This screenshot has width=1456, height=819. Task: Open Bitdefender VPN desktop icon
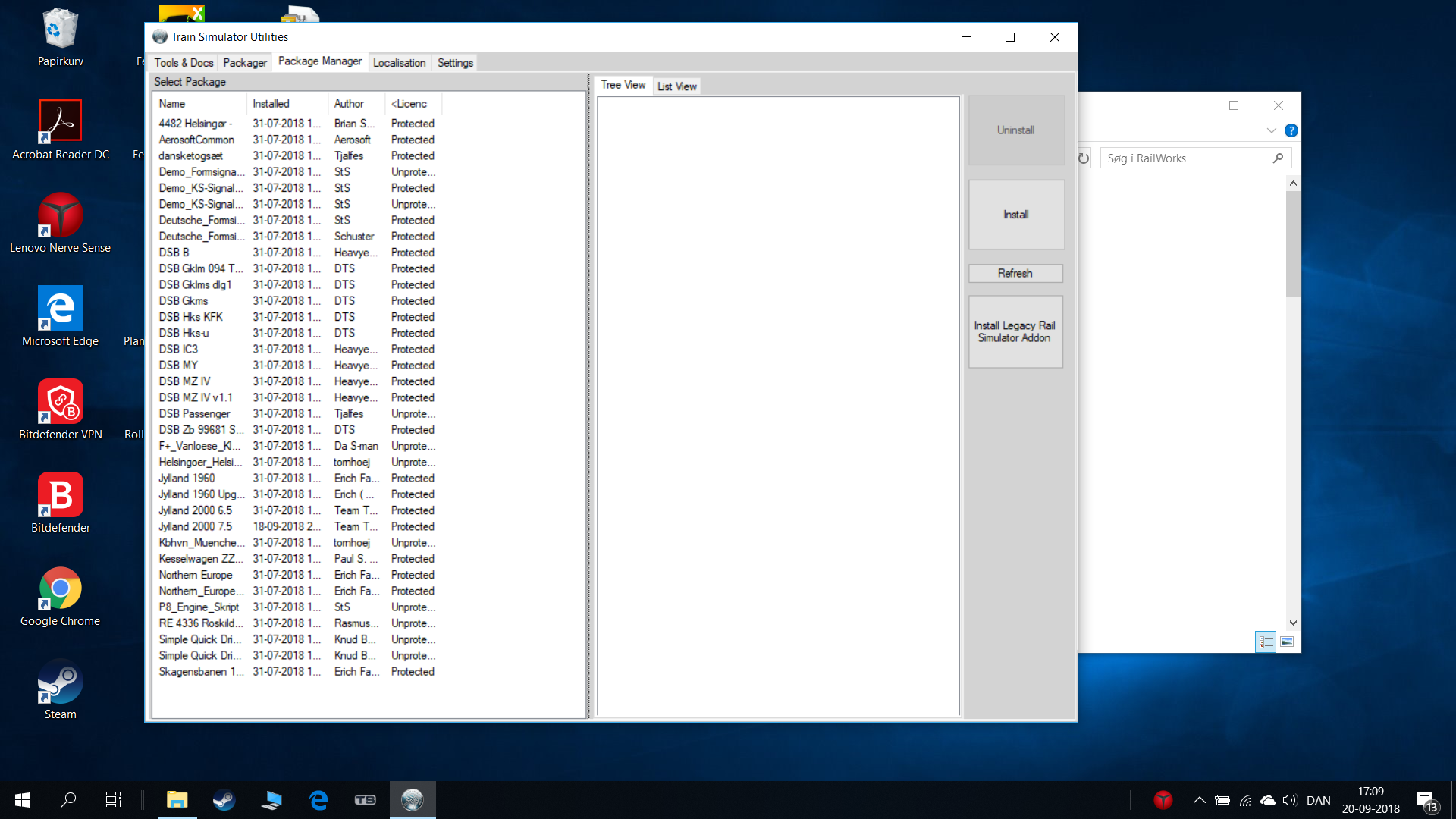(x=60, y=403)
